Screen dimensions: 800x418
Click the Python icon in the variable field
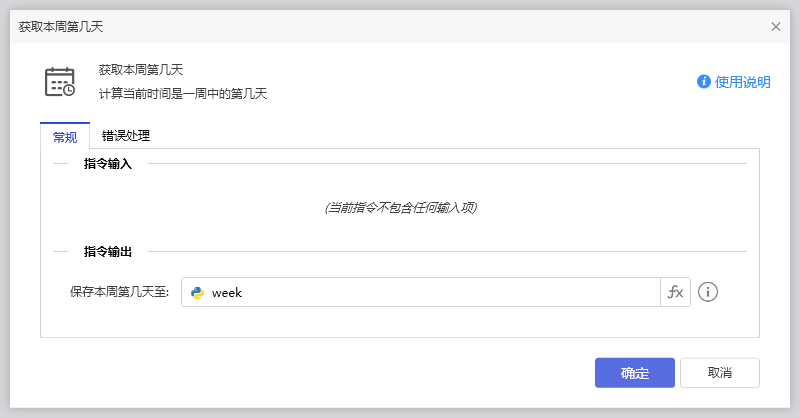point(198,293)
